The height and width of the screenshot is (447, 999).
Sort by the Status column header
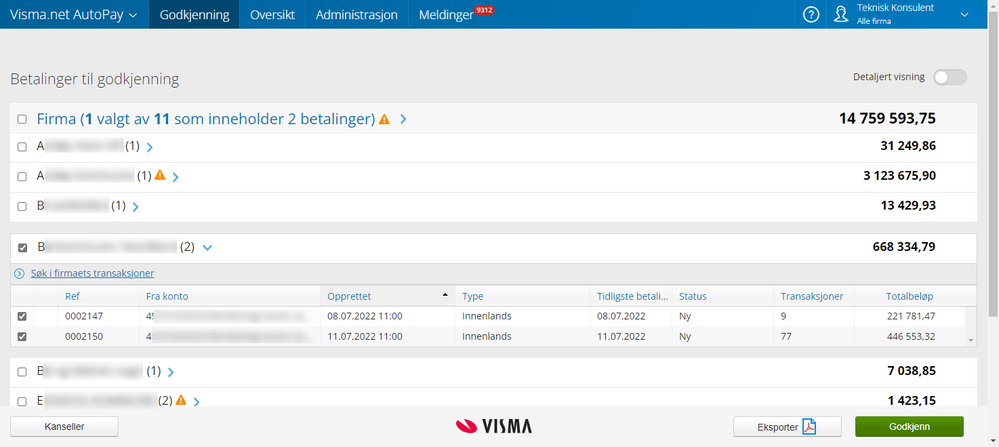point(722,296)
